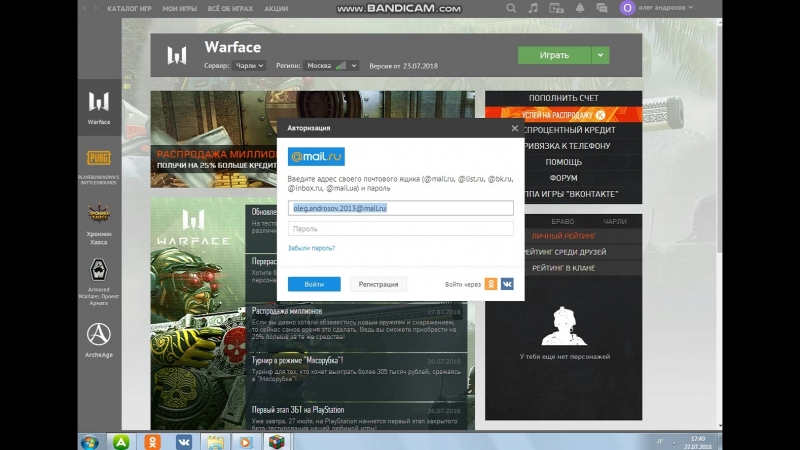Go back with the left arrow
This screenshot has height=450, width=800.
85,8
